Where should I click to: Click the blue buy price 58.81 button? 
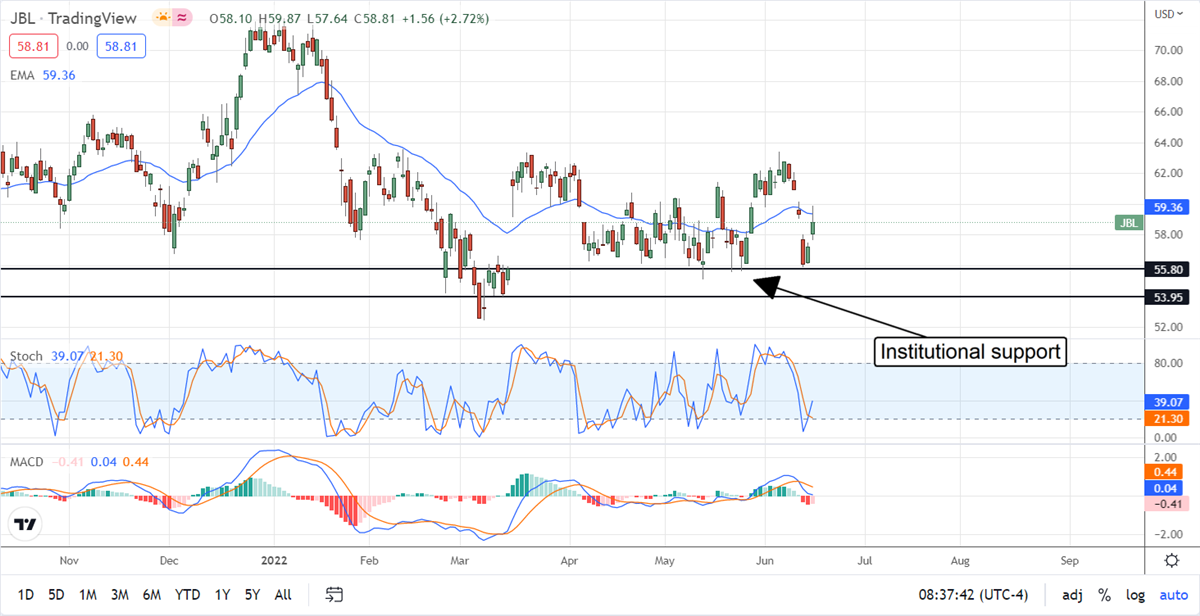[x=122, y=46]
